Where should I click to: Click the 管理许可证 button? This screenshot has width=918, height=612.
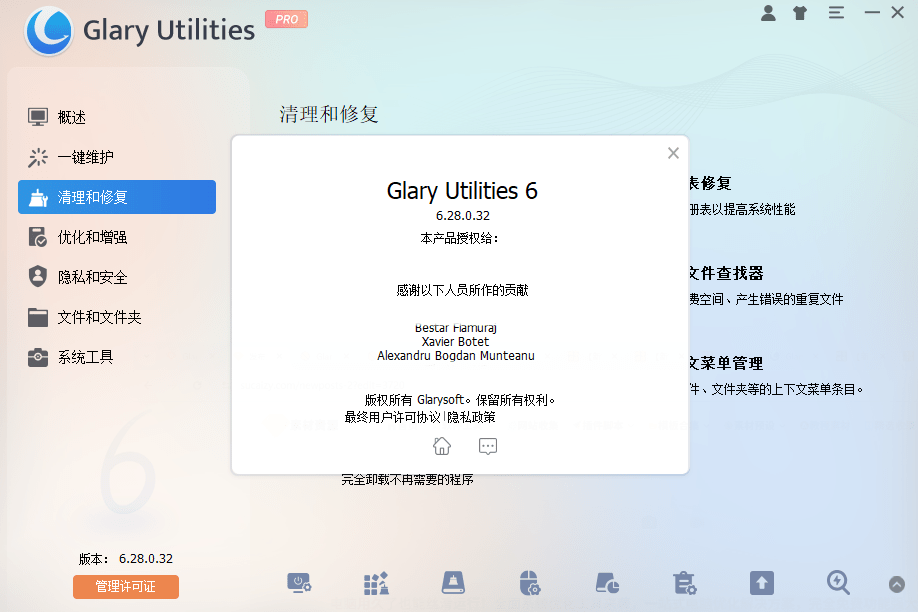[x=125, y=587]
